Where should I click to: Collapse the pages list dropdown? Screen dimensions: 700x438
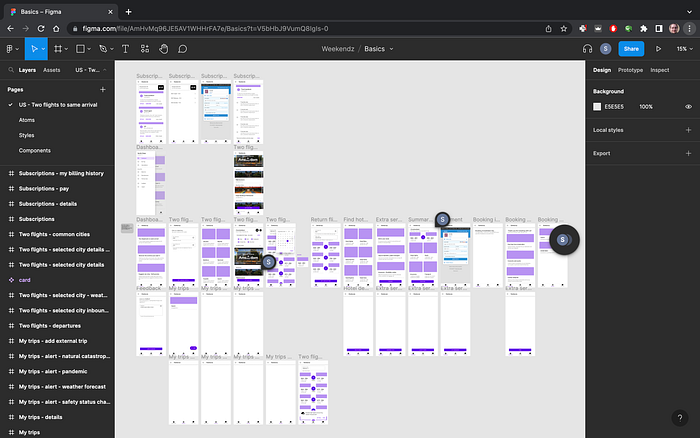pos(103,70)
